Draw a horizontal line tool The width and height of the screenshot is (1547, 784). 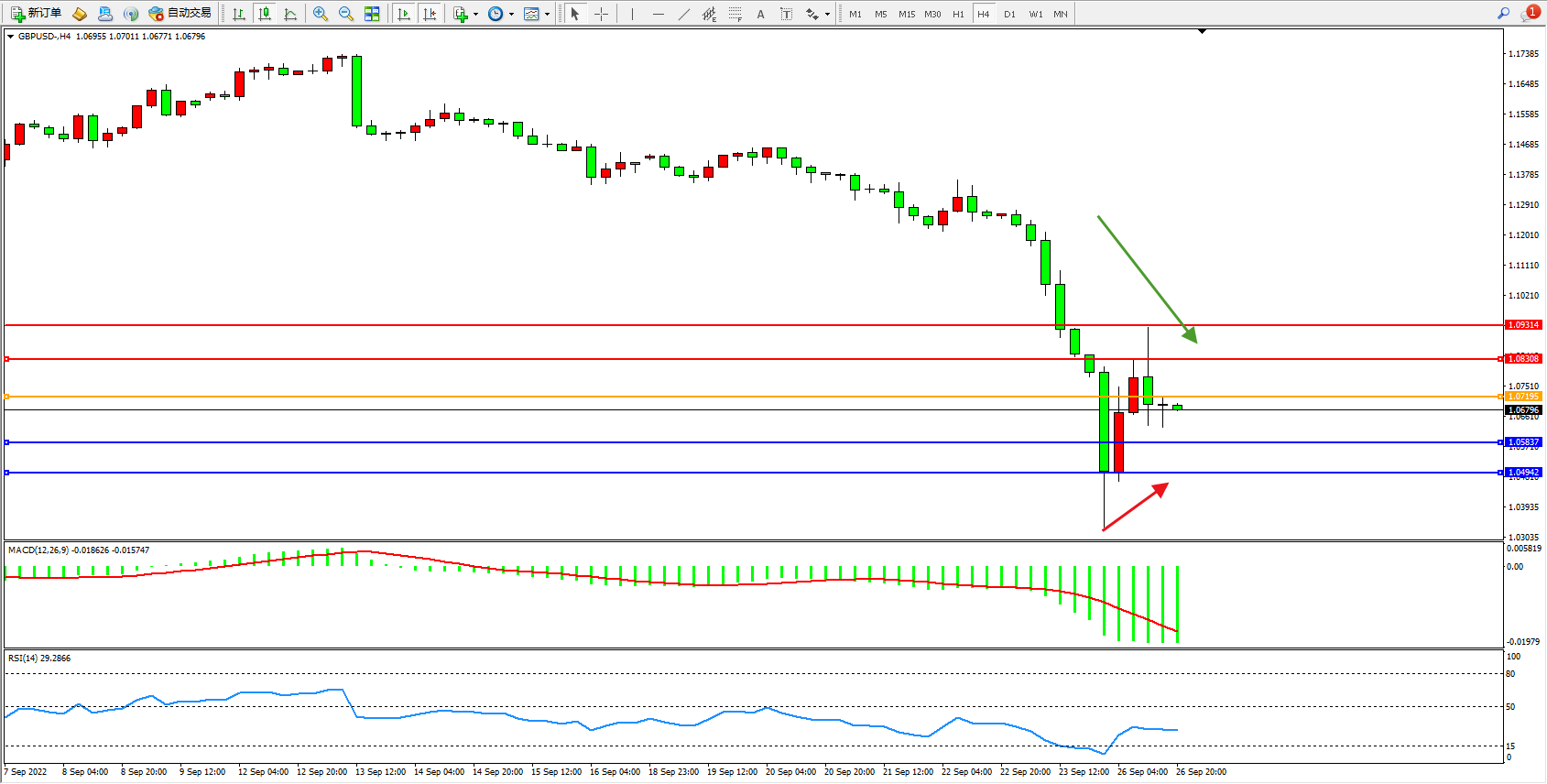pyautogui.click(x=659, y=14)
